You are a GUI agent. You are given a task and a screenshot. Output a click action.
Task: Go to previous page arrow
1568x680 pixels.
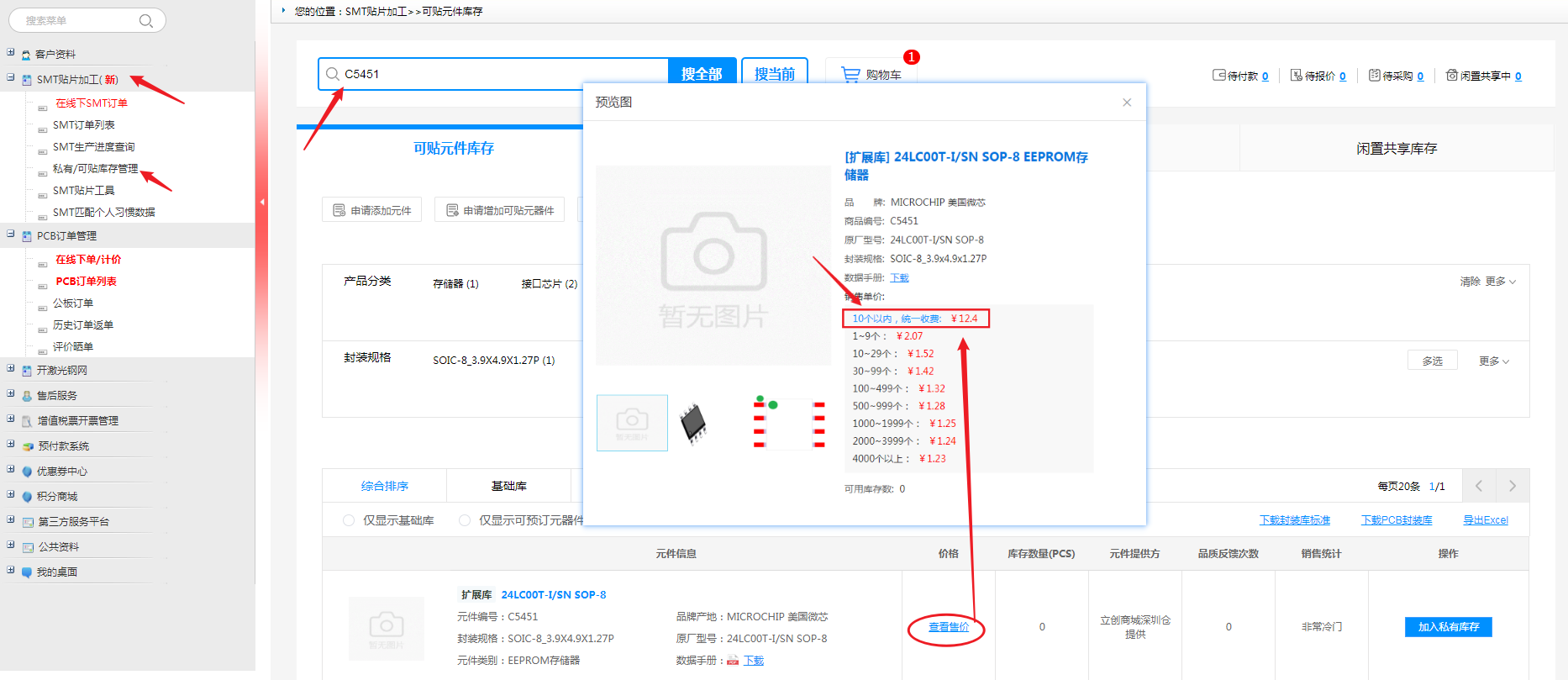pos(1479,486)
